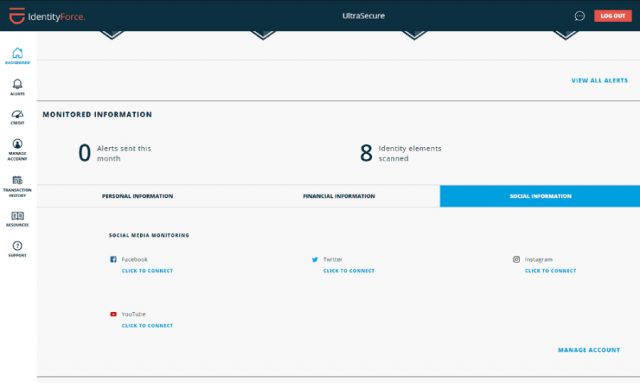Click to connect Twitter account
Screen dimensions: 640x383
click(349, 271)
